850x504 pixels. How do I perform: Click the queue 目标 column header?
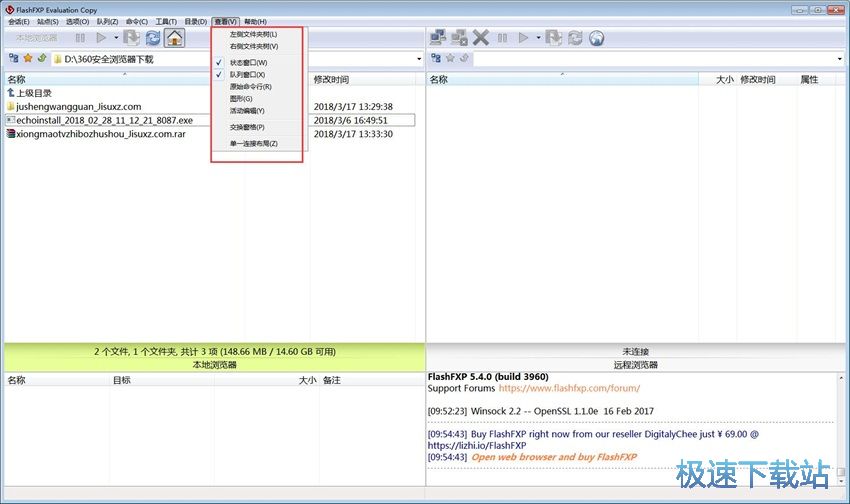click(121, 380)
